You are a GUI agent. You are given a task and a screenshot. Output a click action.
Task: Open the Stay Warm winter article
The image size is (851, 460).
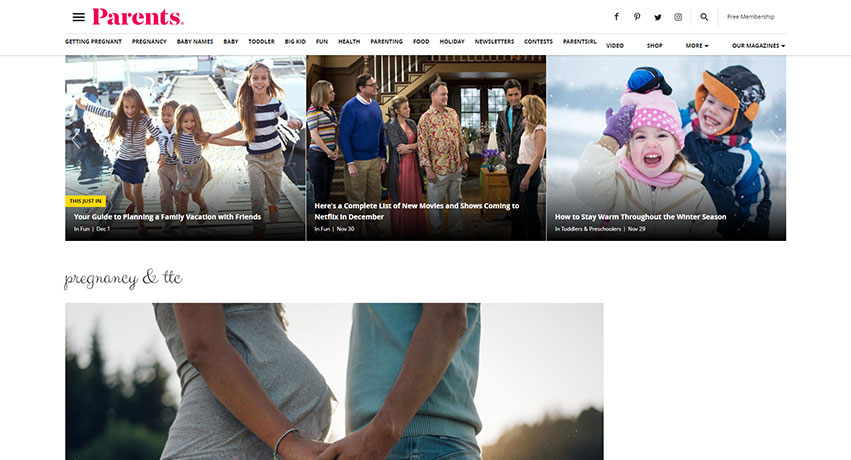(640, 217)
